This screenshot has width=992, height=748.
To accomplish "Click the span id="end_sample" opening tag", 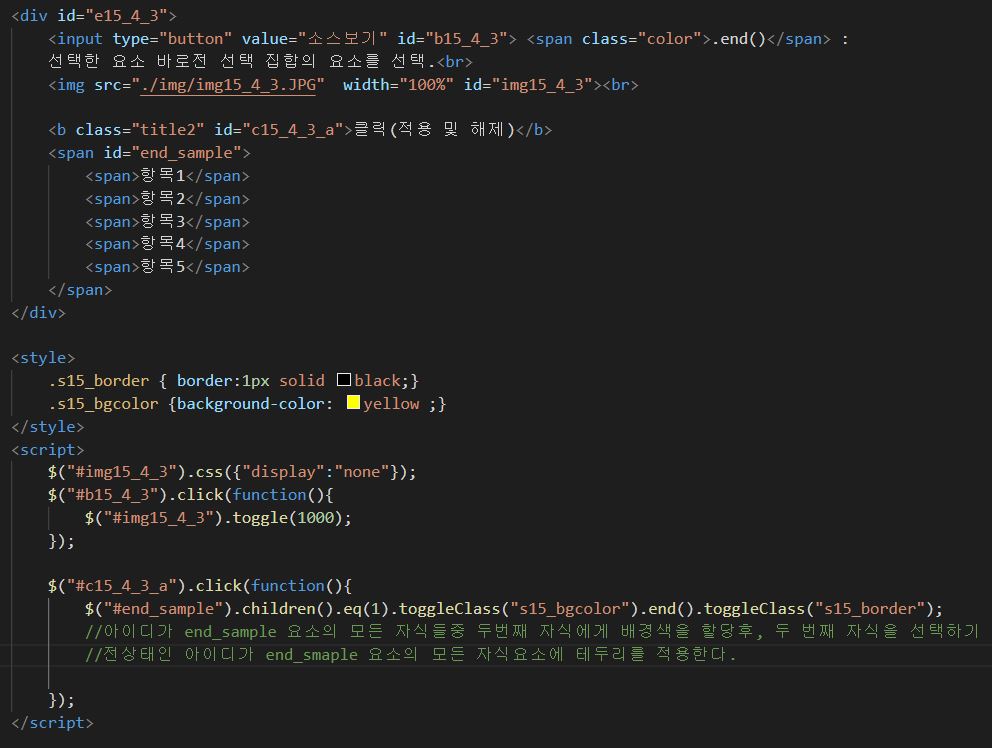I will (149, 153).
